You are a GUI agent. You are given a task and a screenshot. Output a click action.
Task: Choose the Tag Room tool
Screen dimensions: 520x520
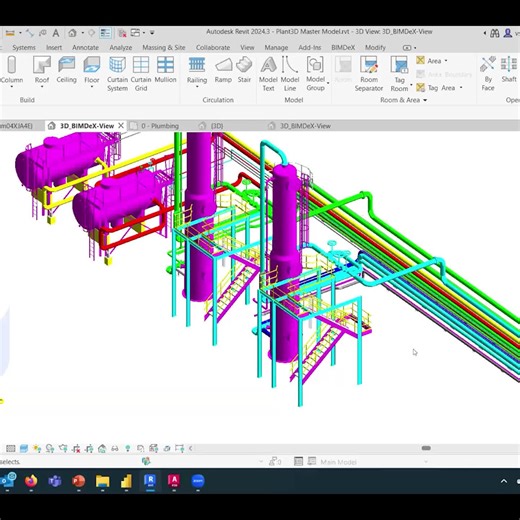[399, 74]
